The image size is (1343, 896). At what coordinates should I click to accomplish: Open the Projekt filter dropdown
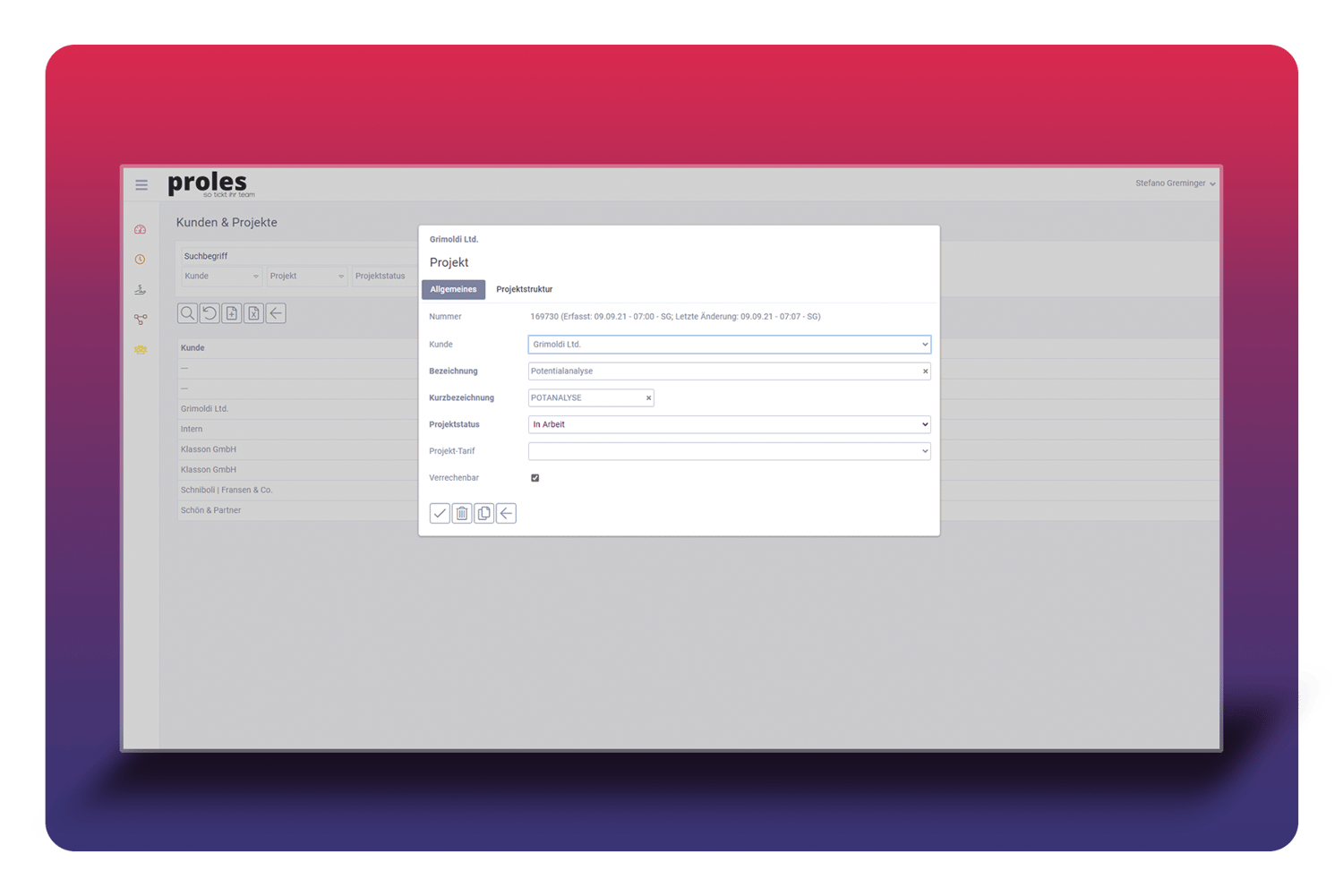point(306,277)
